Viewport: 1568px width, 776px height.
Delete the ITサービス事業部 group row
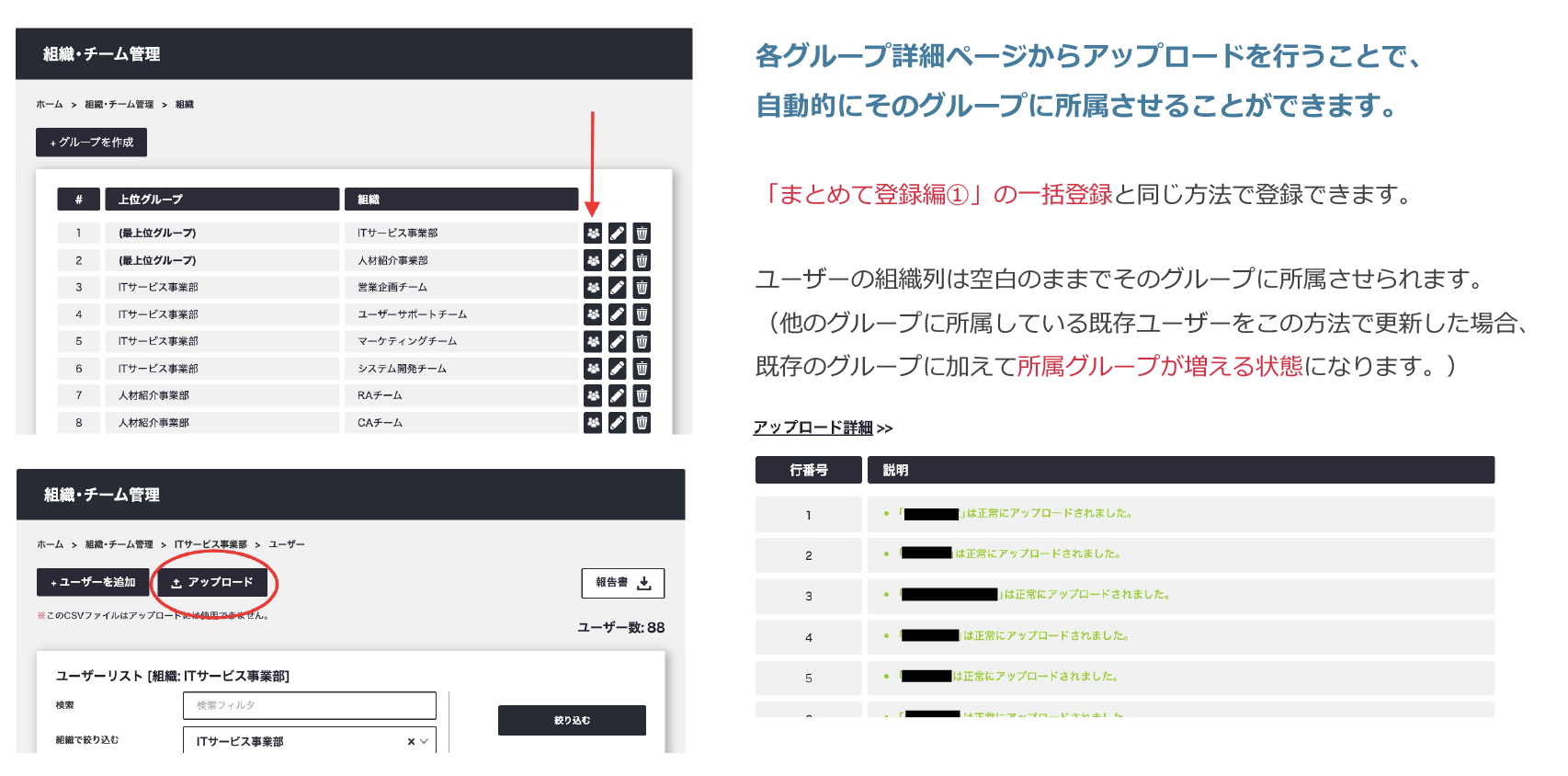tap(642, 234)
